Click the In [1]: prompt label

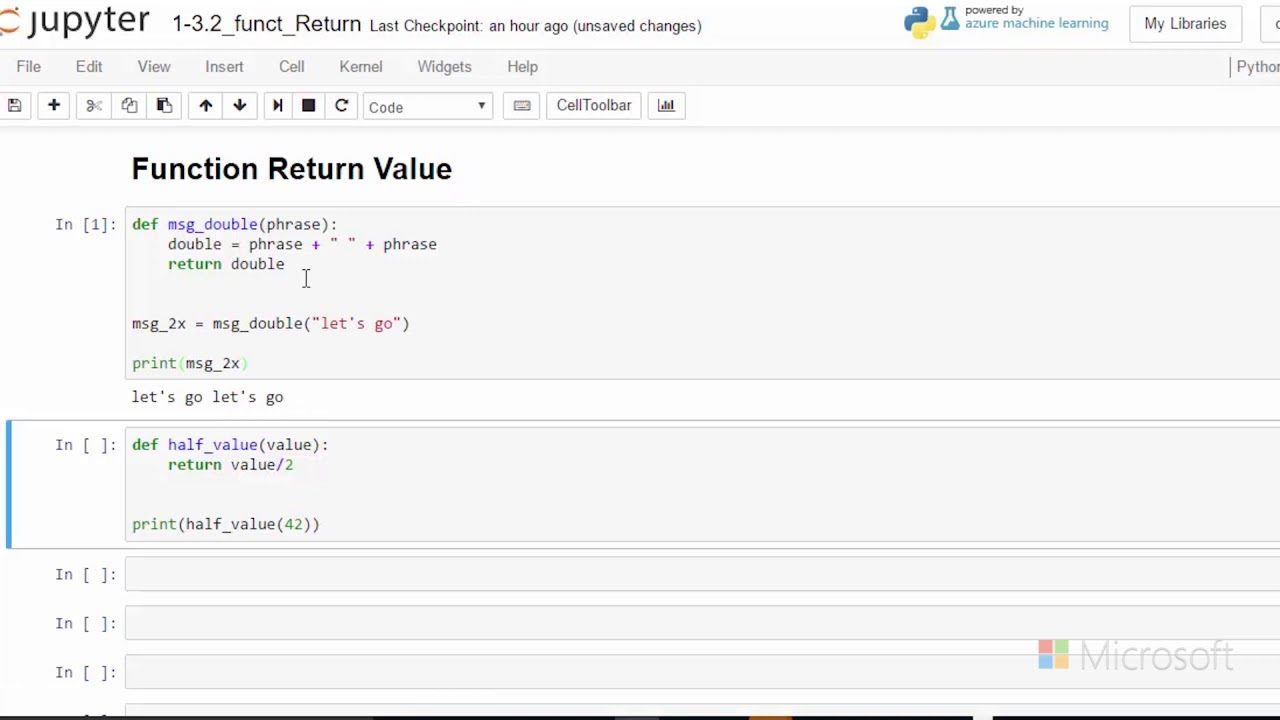point(85,224)
